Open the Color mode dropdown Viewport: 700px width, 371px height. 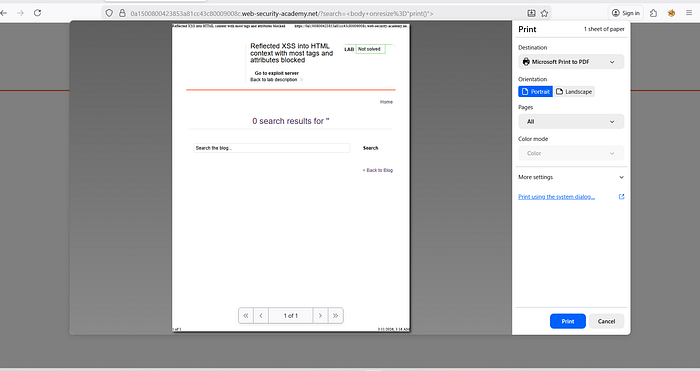pyautogui.click(x=571, y=153)
